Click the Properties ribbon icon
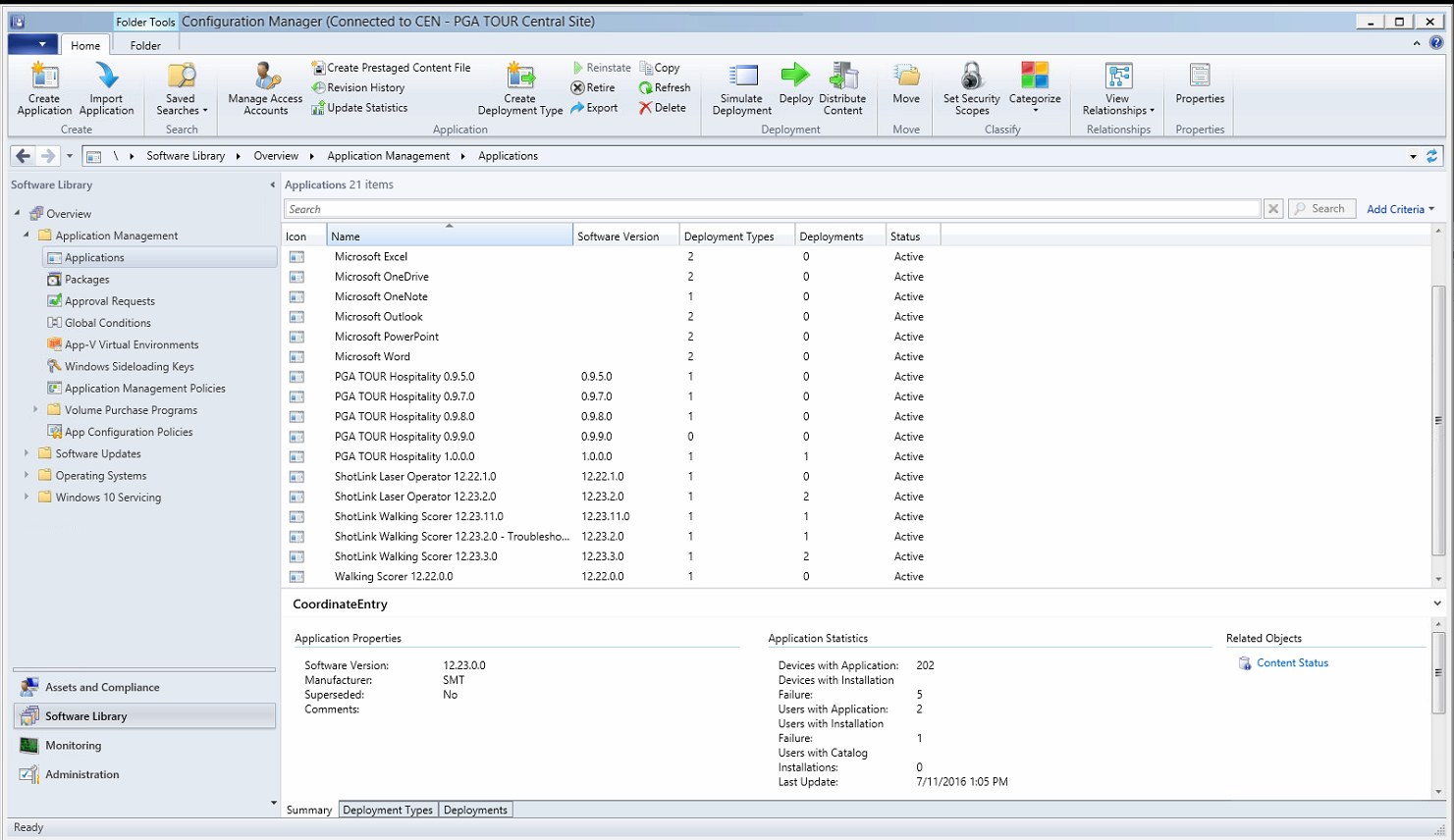The height and width of the screenshot is (840, 1454). [x=1200, y=77]
